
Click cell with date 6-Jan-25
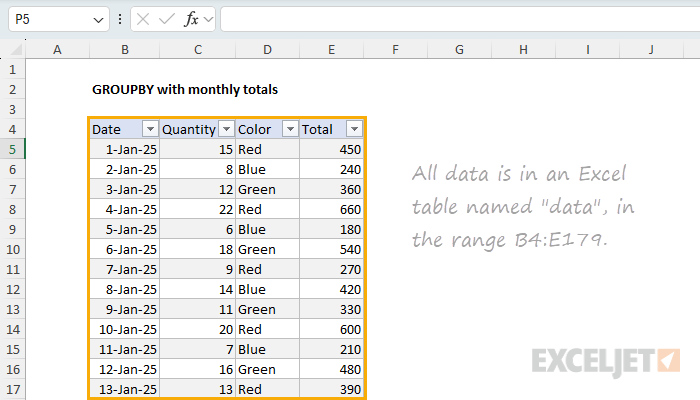125,250
